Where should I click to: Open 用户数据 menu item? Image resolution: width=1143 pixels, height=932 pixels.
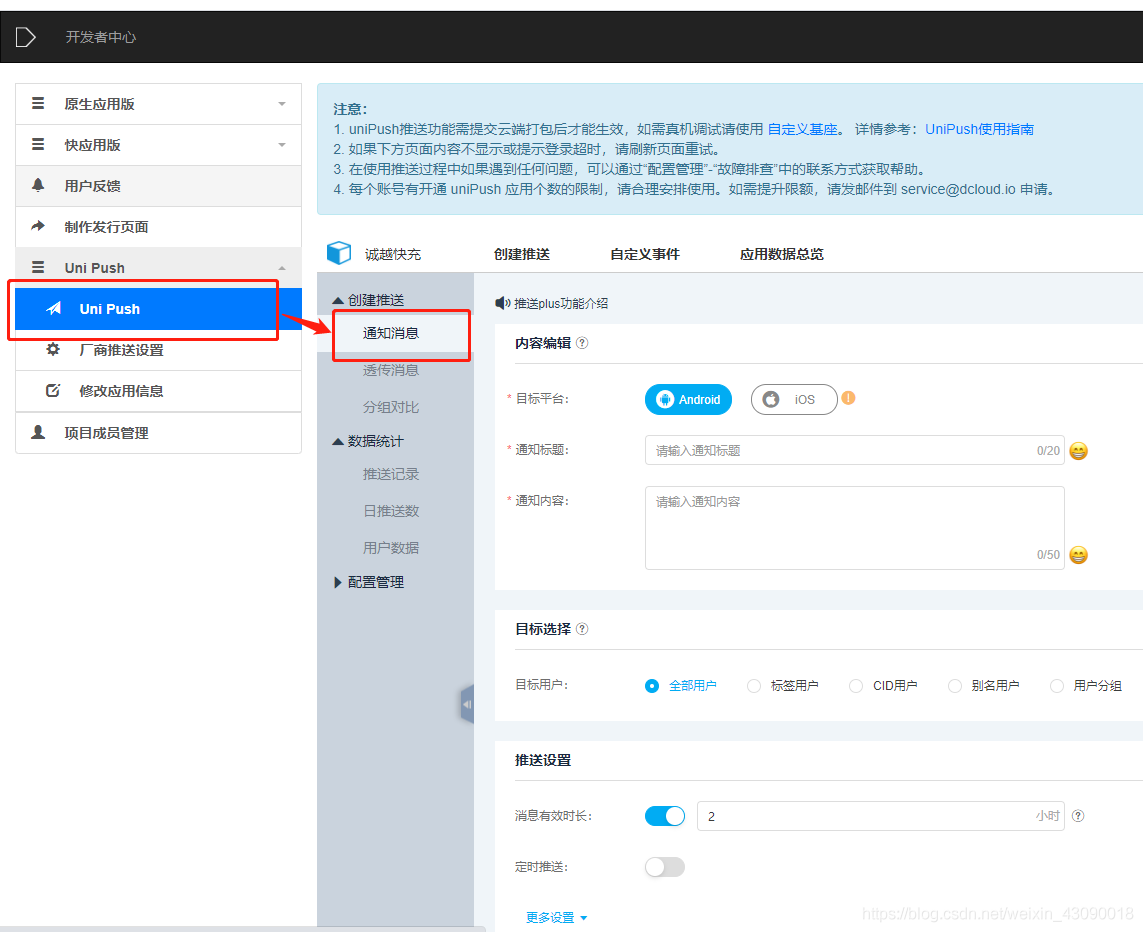pyautogui.click(x=391, y=548)
